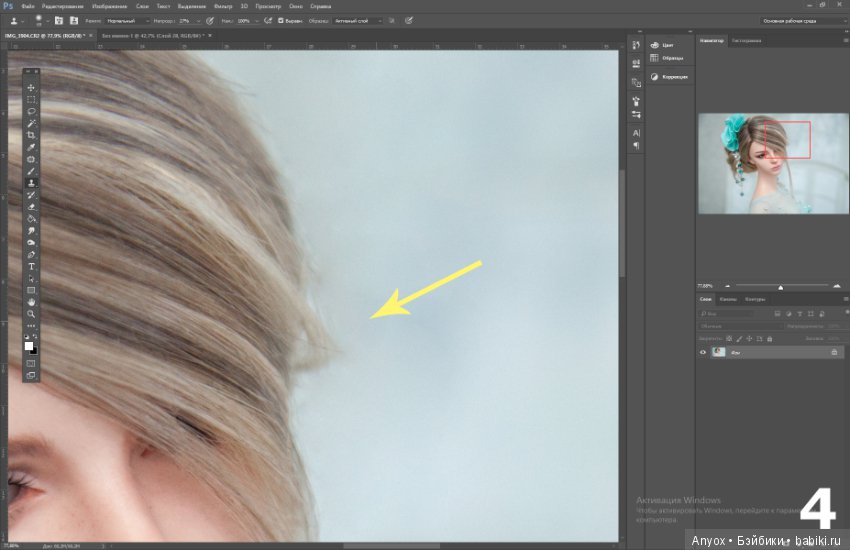The width and height of the screenshot is (850, 550).
Task: Select the Pen tool
Action: coord(31,255)
